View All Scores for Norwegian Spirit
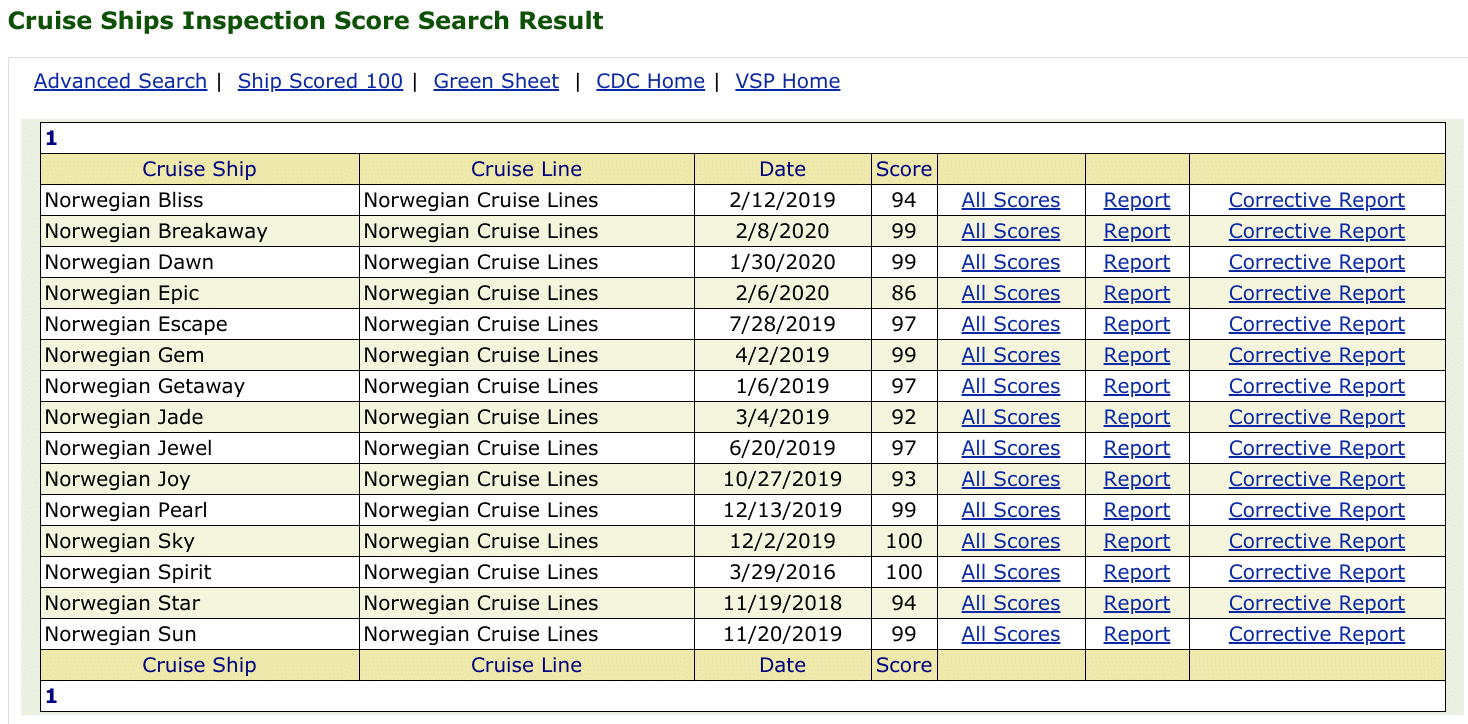The height and width of the screenshot is (724, 1468). (x=1011, y=571)
